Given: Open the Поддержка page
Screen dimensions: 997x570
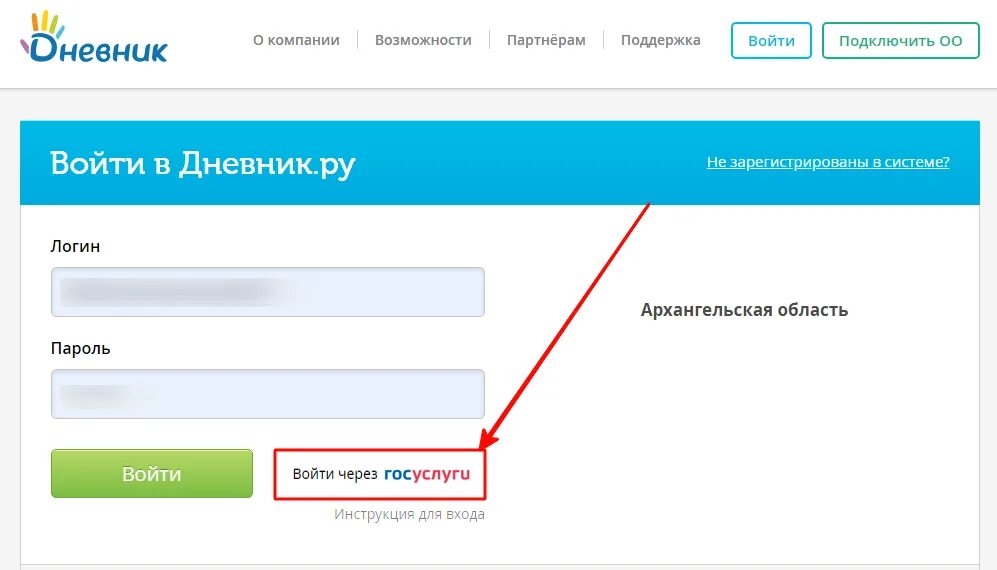Looking at the screenshot, I should pos(661,40).
